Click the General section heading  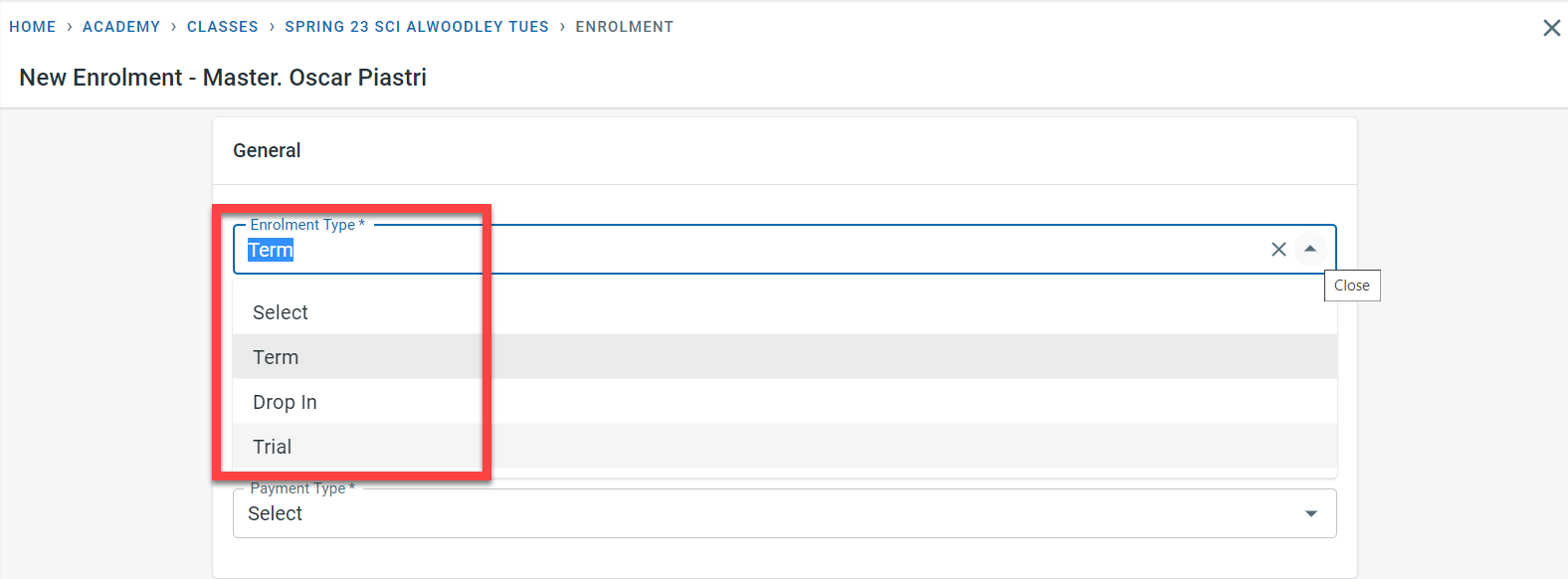point(267,150)
